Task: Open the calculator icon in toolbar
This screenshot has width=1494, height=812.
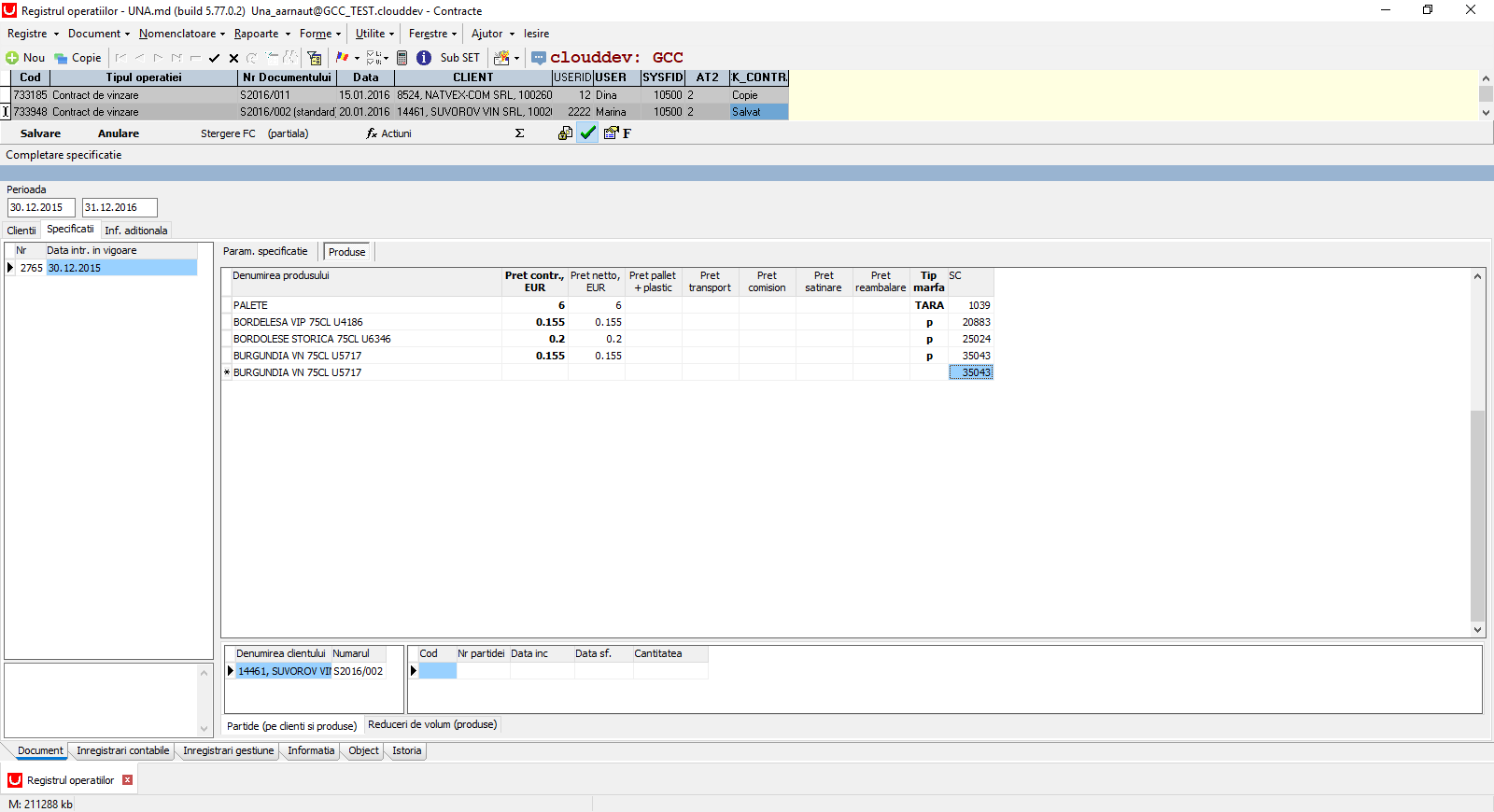Action: [x=402, y=58]
